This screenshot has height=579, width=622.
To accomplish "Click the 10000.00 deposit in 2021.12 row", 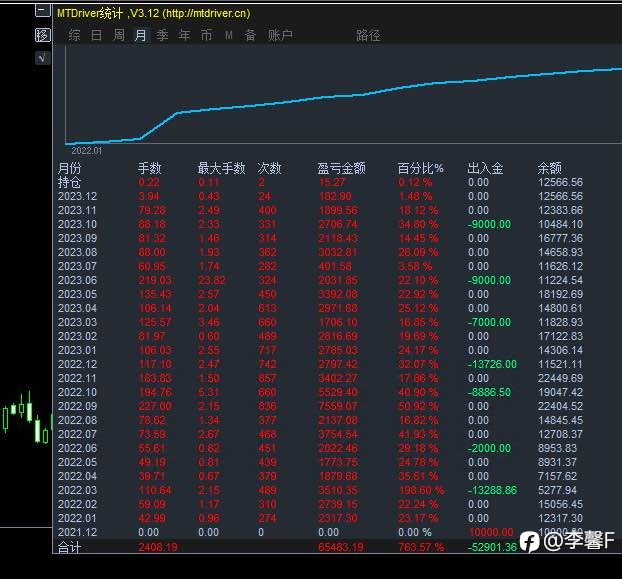I will (x=491, y=532).
